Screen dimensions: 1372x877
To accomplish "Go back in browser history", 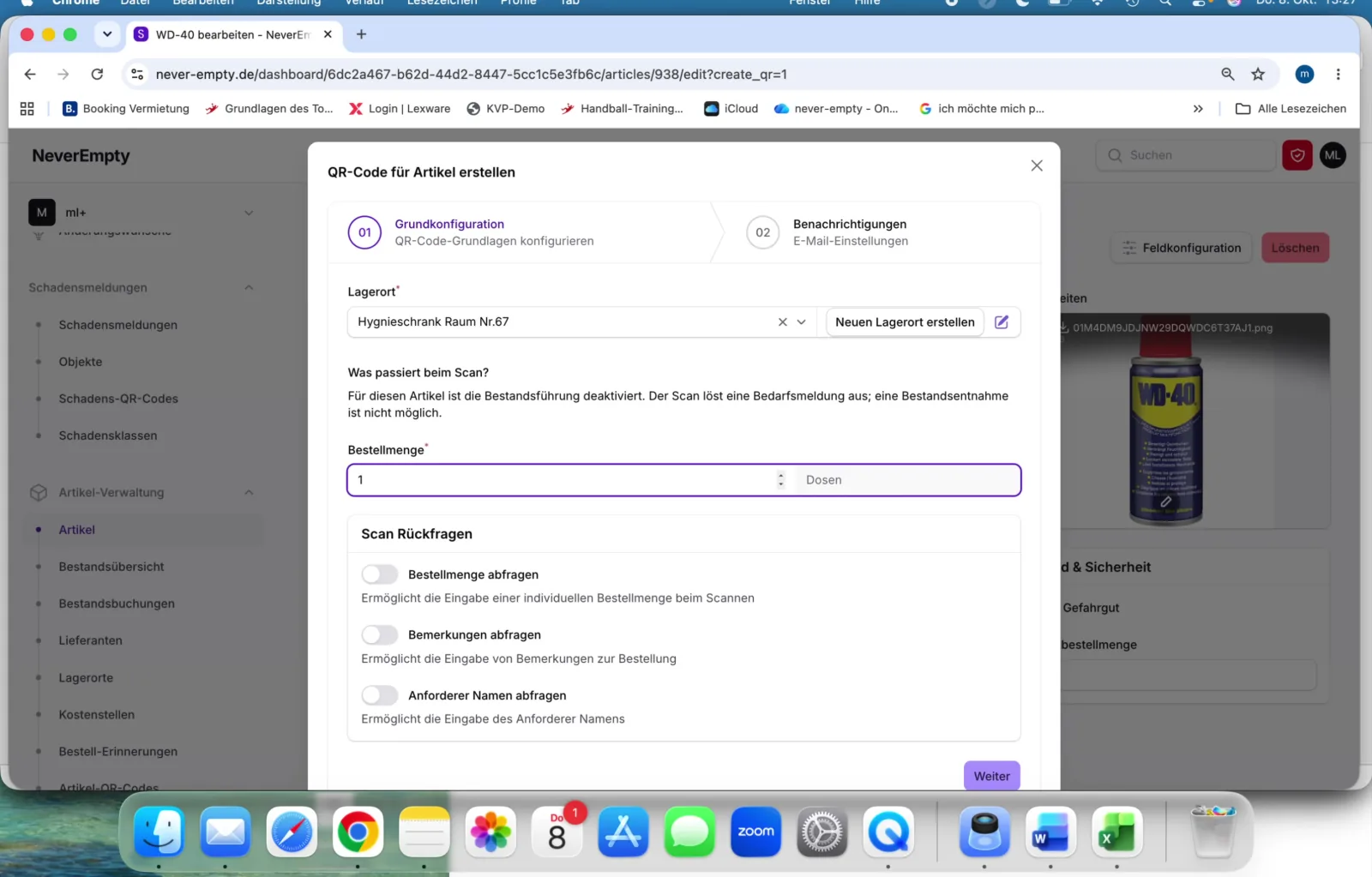I will tap(30, 75).
